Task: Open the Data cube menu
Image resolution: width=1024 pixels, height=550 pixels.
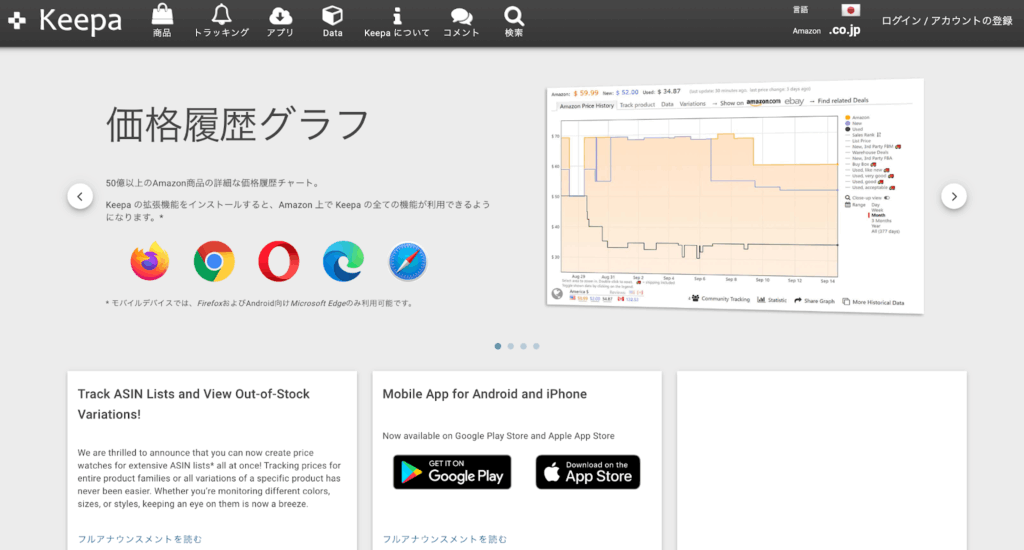Action: tap(332, 21)
